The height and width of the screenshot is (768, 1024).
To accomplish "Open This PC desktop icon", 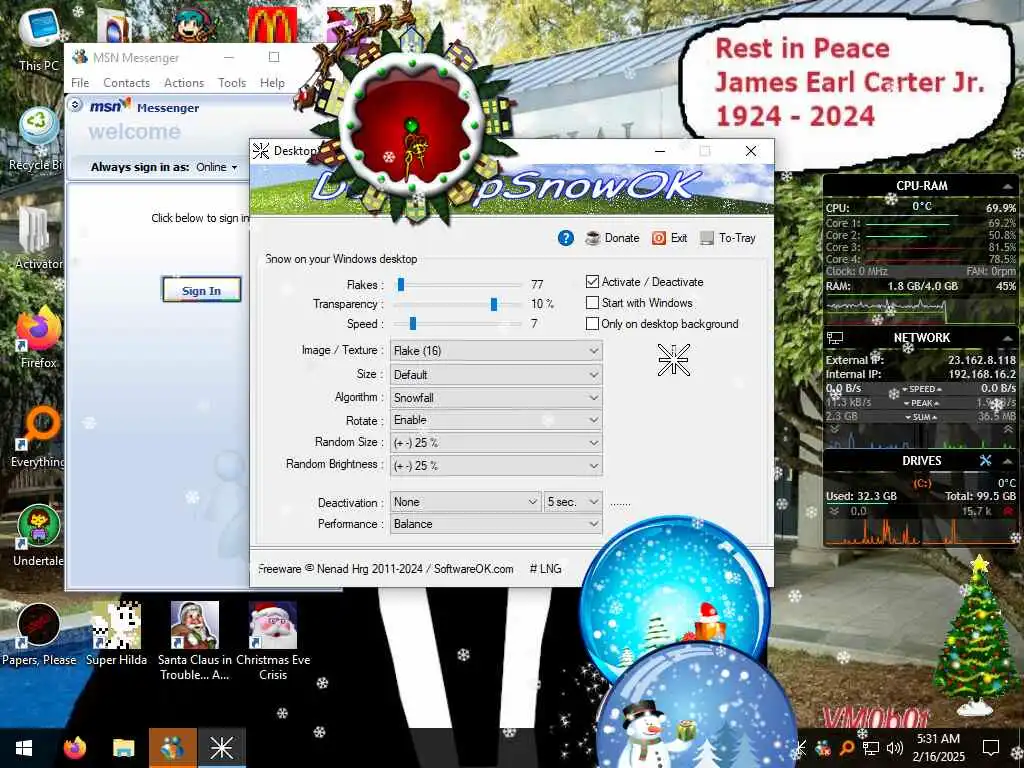I will [38, 39].
